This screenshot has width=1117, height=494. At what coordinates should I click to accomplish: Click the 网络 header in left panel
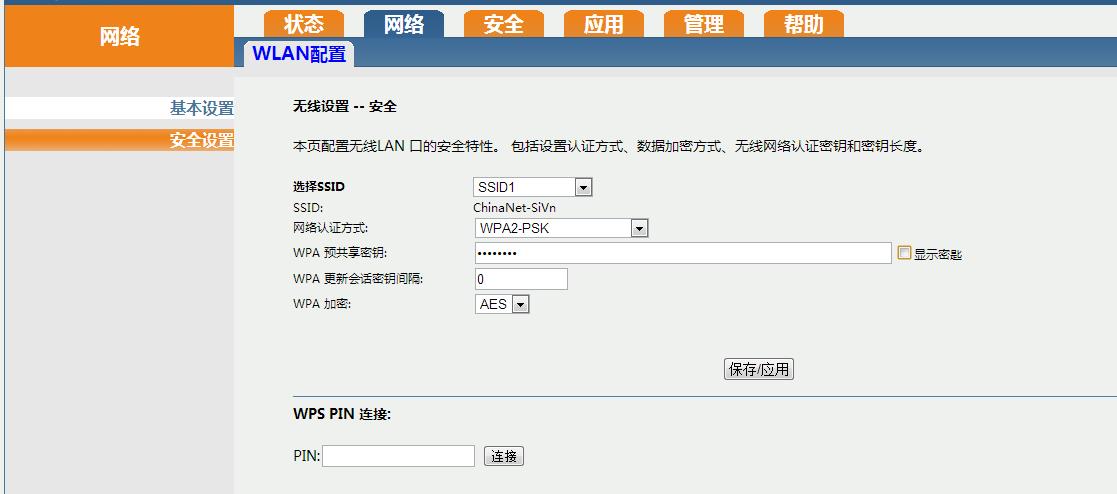point(120,37)
